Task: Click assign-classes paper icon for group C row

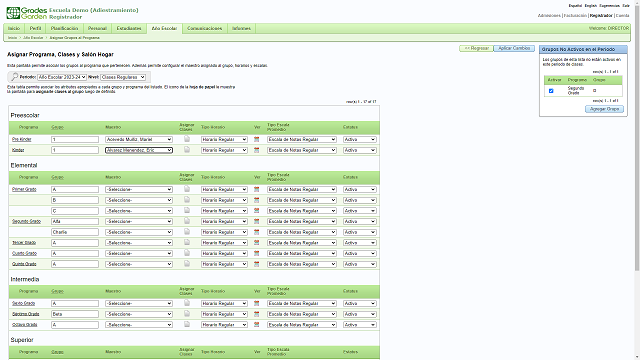Action: tap(187, 210)
